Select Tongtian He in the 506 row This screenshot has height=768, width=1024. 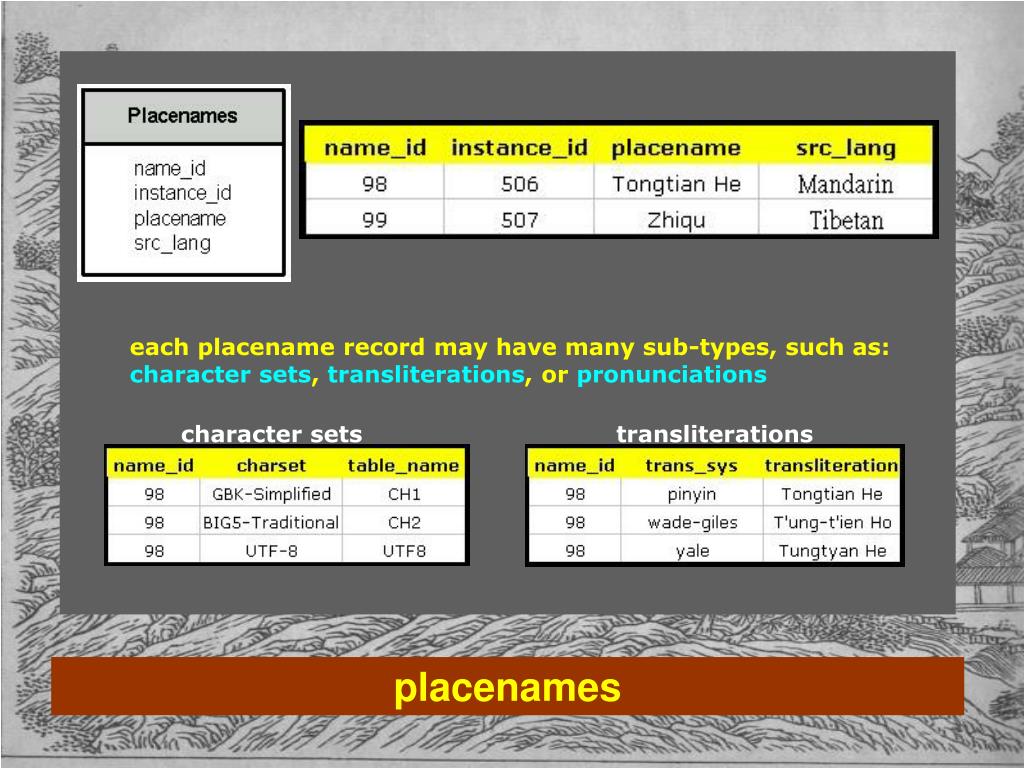point(676,184)
